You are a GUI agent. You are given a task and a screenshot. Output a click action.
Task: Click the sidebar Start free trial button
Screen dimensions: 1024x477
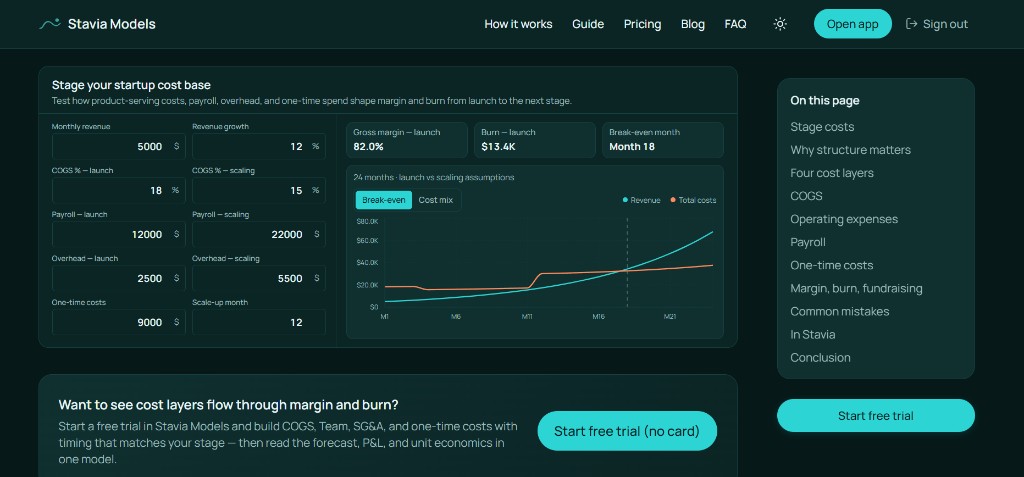[x=876, y=416]
